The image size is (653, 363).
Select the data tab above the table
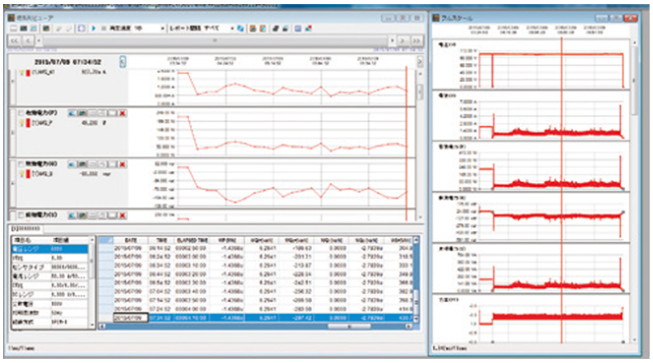coord(25,229)
